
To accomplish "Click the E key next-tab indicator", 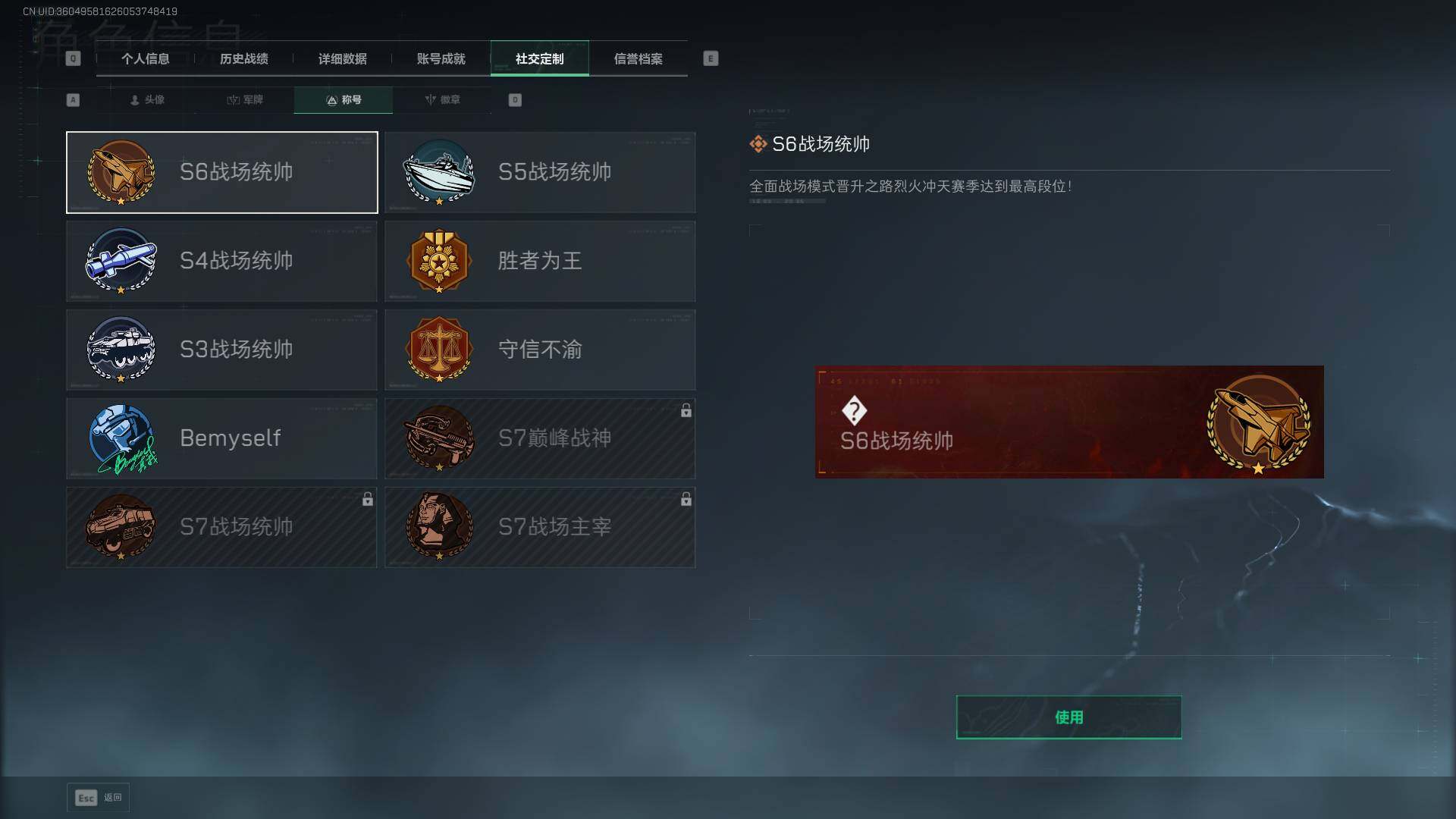I will 711,59.
